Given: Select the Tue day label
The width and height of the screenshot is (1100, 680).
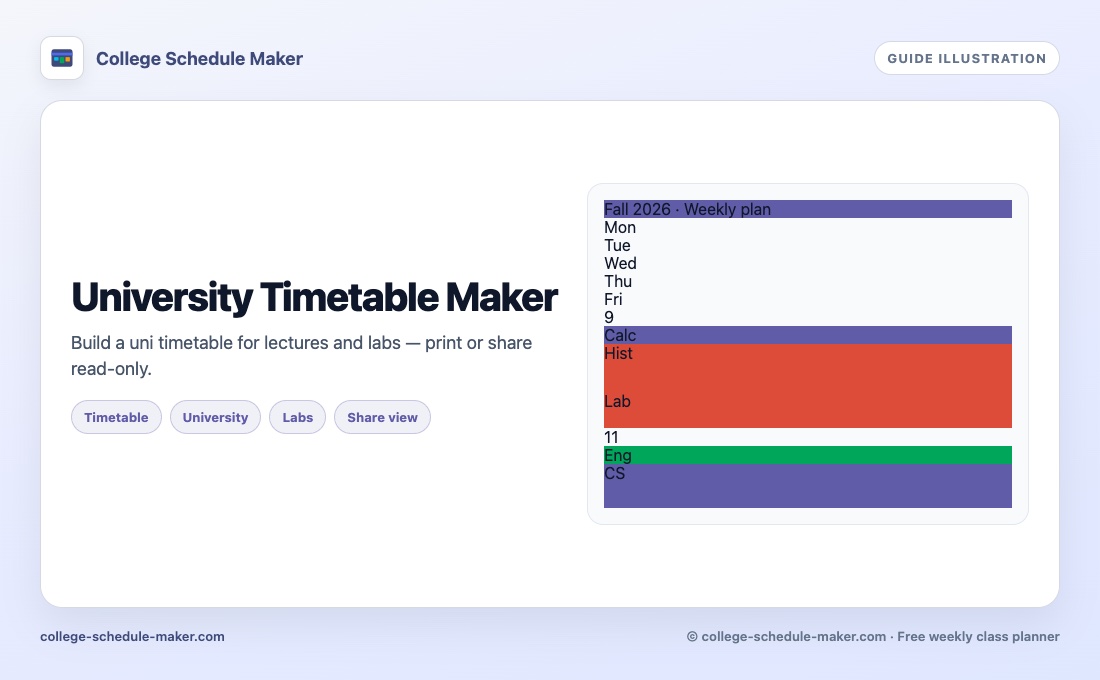Looking at the screenshot, I should tap(617, 246).
